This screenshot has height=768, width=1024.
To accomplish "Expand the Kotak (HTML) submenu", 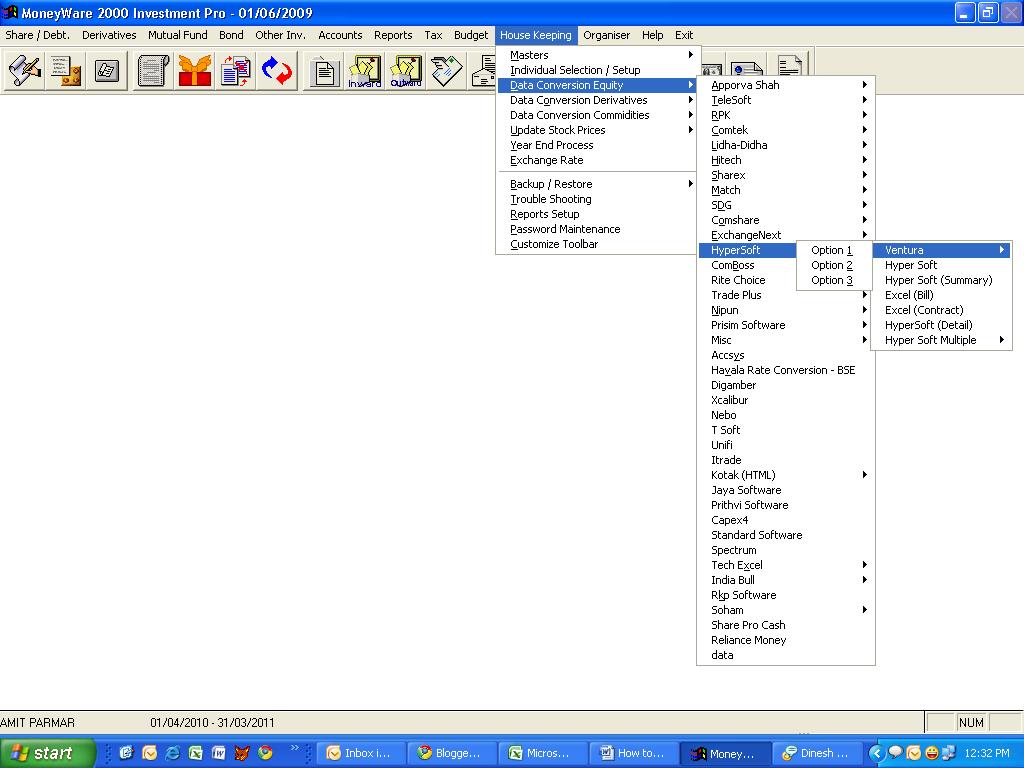I will point(745,474).
